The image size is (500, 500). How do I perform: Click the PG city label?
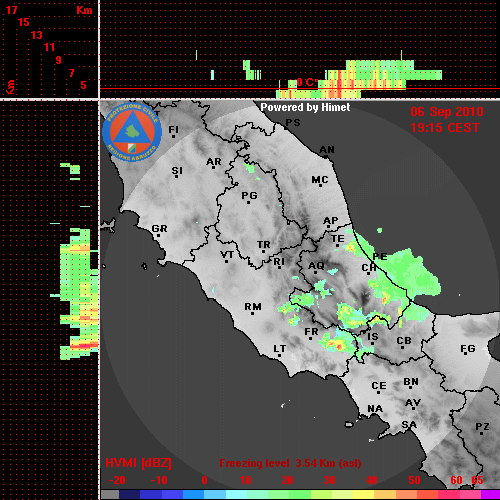click(x=249, y=195)
